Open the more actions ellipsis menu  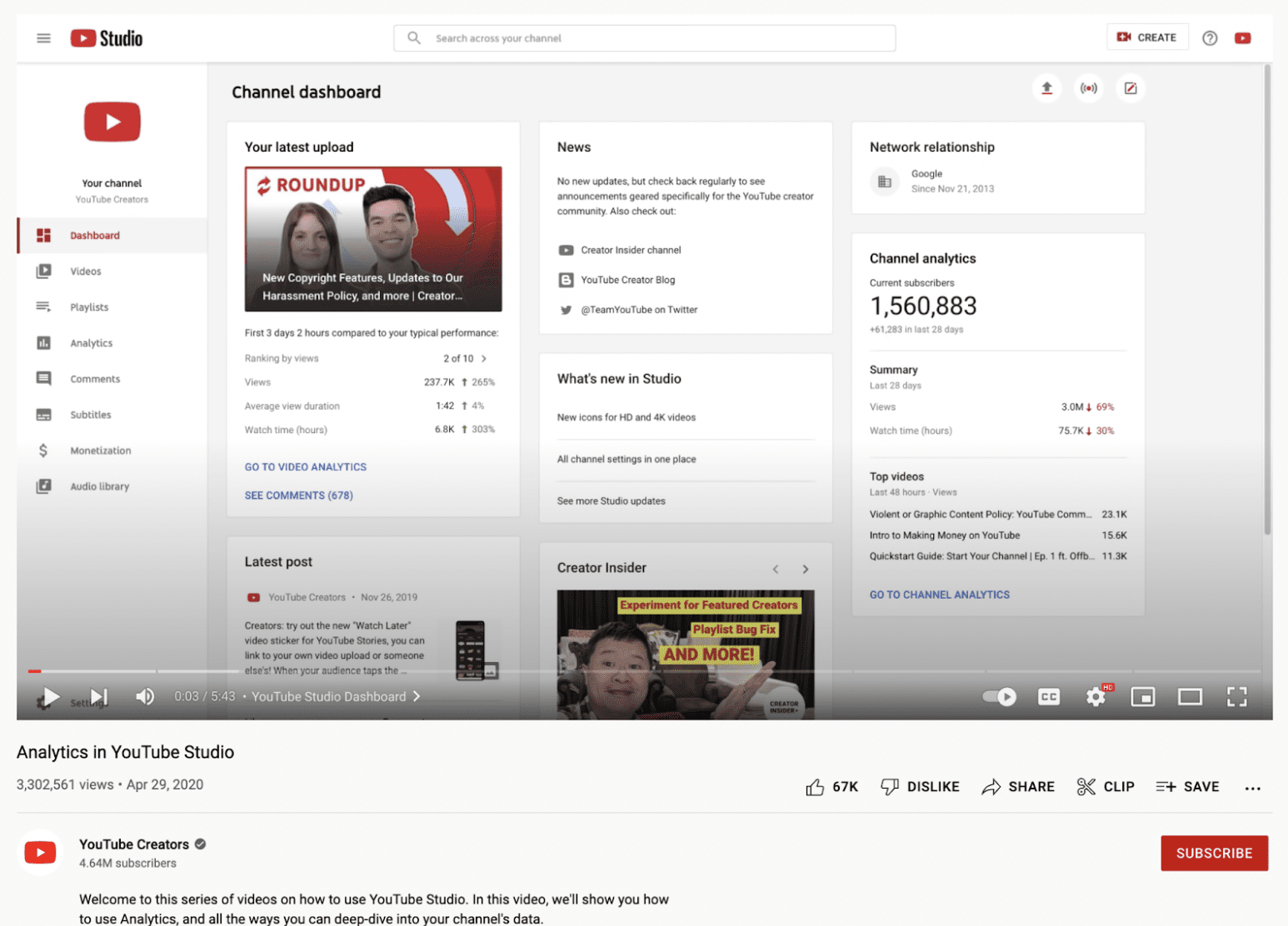tap(1253, 788)
